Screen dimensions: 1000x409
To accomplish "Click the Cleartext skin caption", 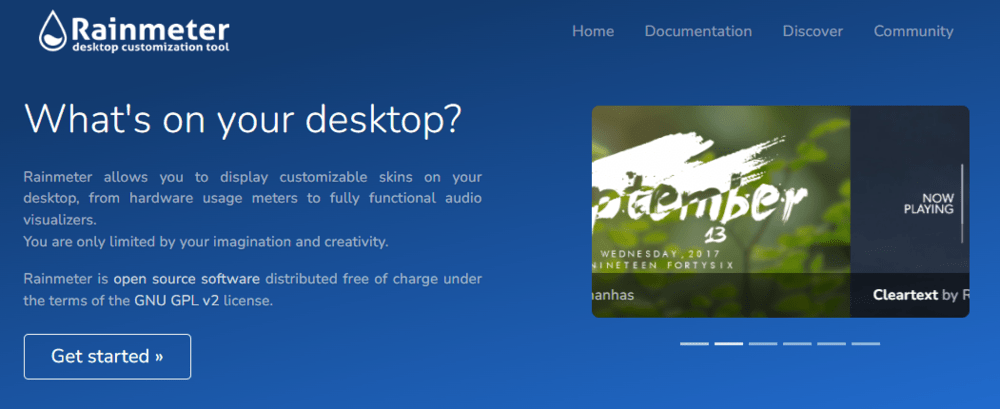I will point(921,295).
